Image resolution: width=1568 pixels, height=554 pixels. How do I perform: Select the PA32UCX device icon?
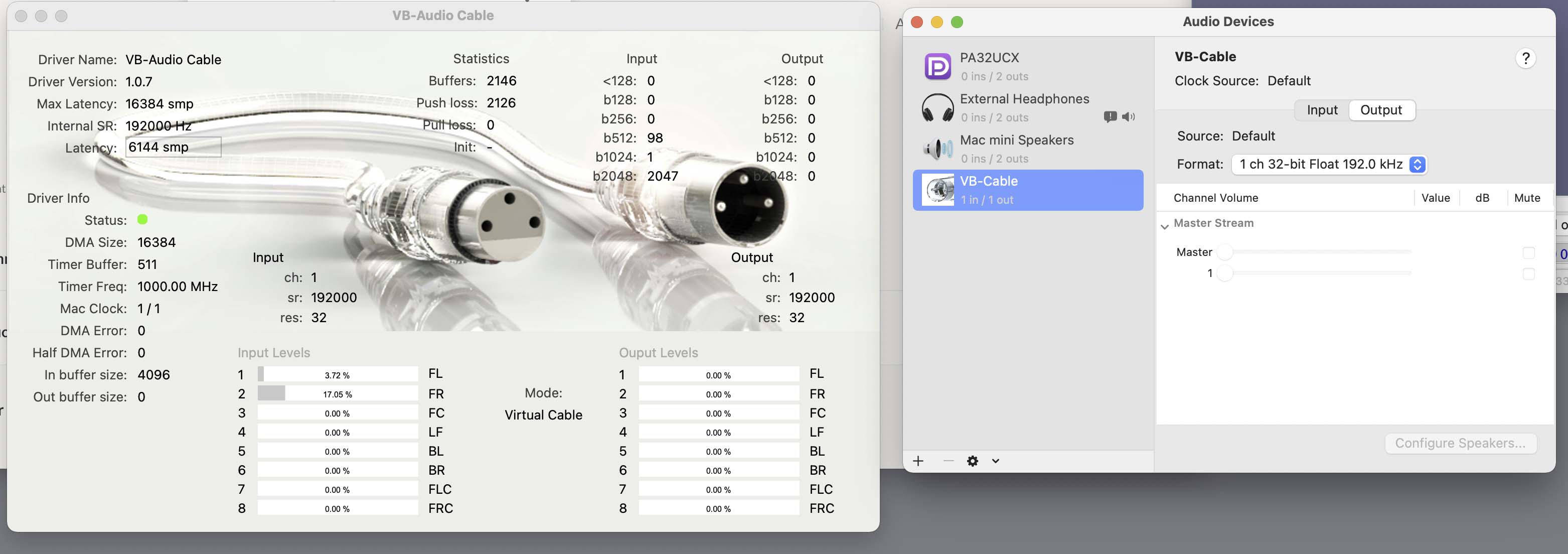point(937,66)
